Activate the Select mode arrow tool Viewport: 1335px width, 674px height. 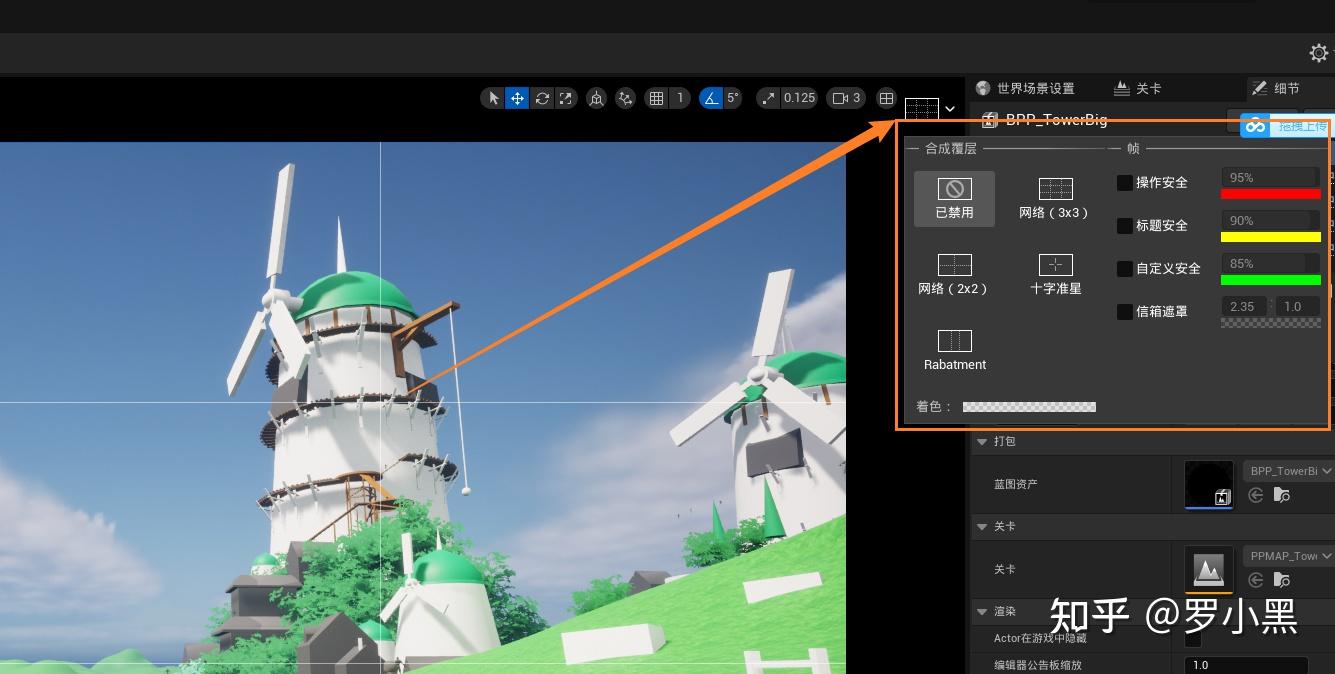click(493, 98)
